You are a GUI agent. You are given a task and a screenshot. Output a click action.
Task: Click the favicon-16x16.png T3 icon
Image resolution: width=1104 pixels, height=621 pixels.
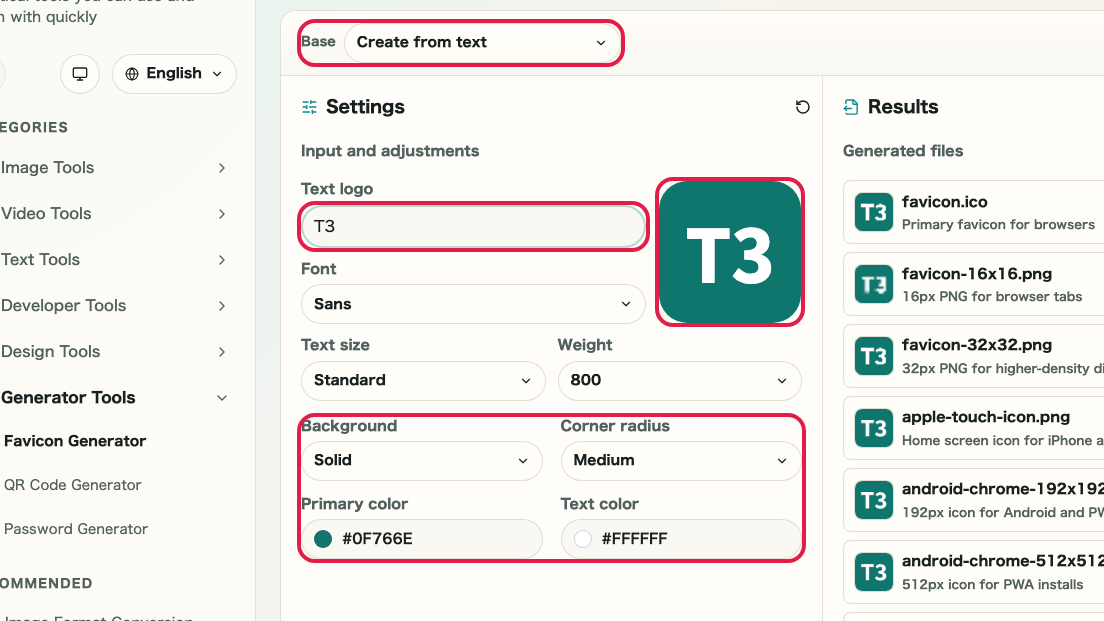click(x=874, y=284)
